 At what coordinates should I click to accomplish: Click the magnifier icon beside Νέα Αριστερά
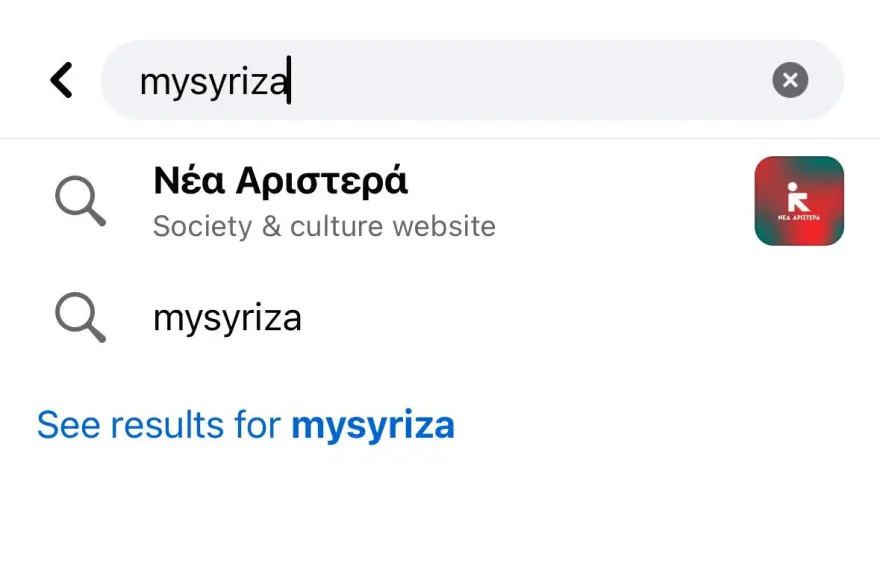coord(80,201)
